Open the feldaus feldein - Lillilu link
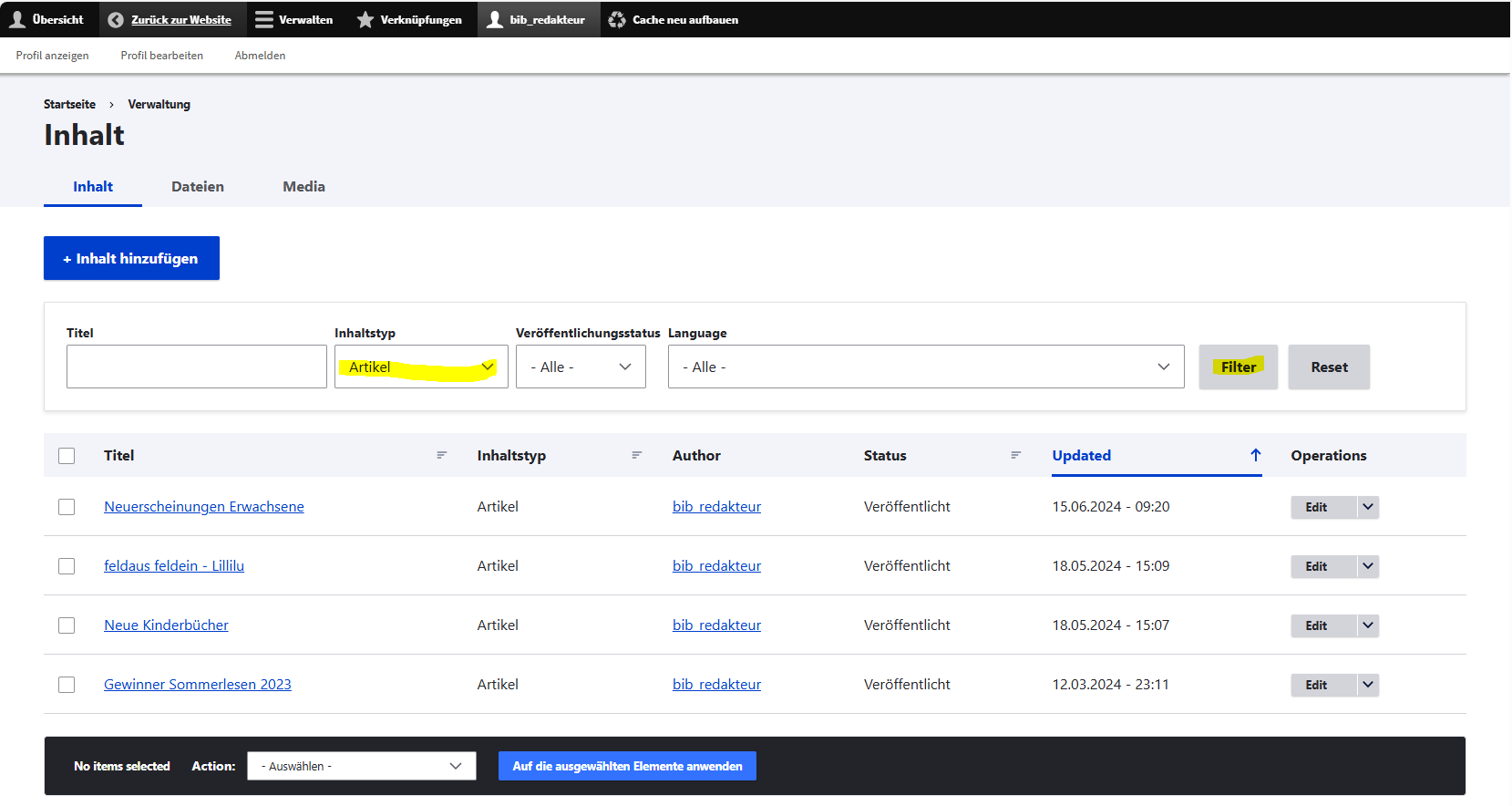This screenshot has width=1512, height=806. coord(174,566)
